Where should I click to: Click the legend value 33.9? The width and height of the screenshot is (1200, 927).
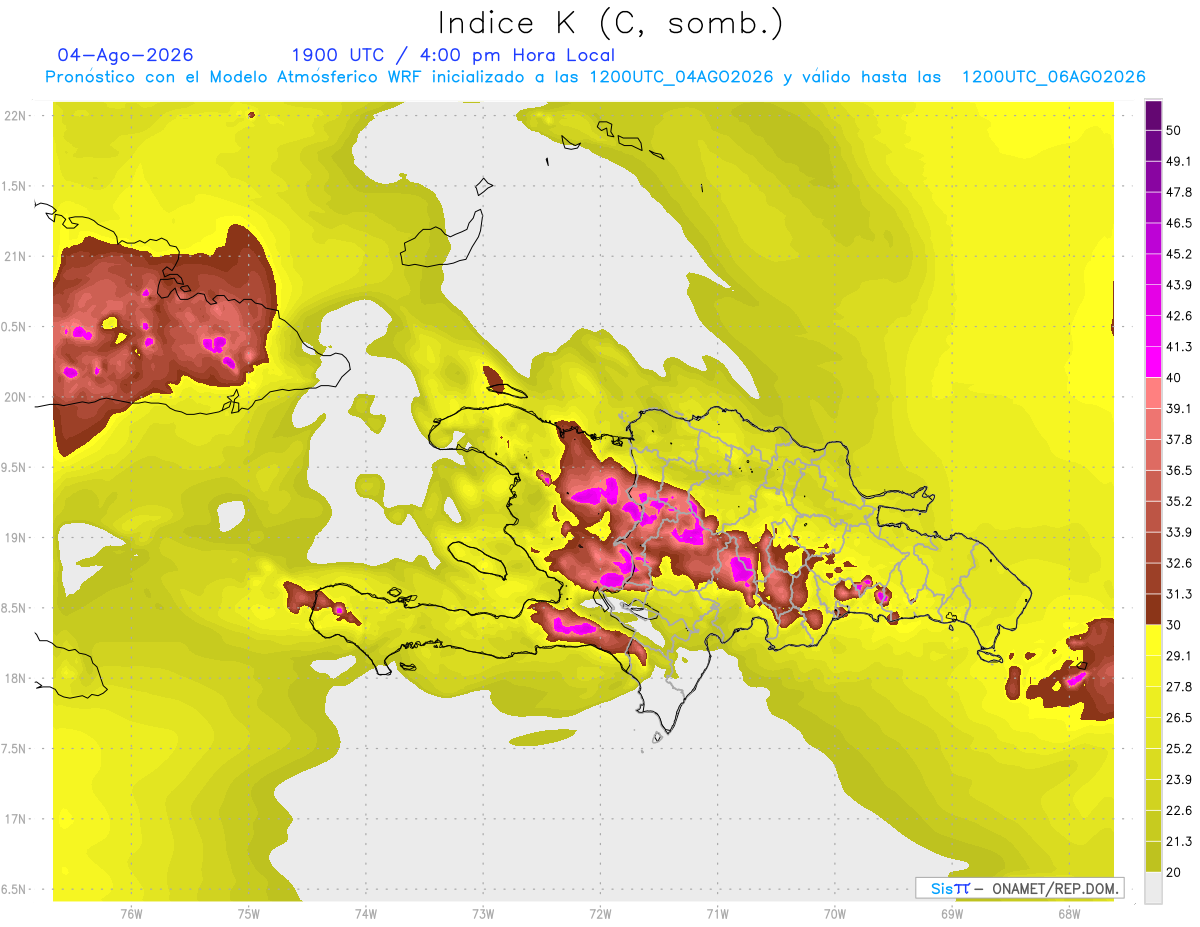1180,532
